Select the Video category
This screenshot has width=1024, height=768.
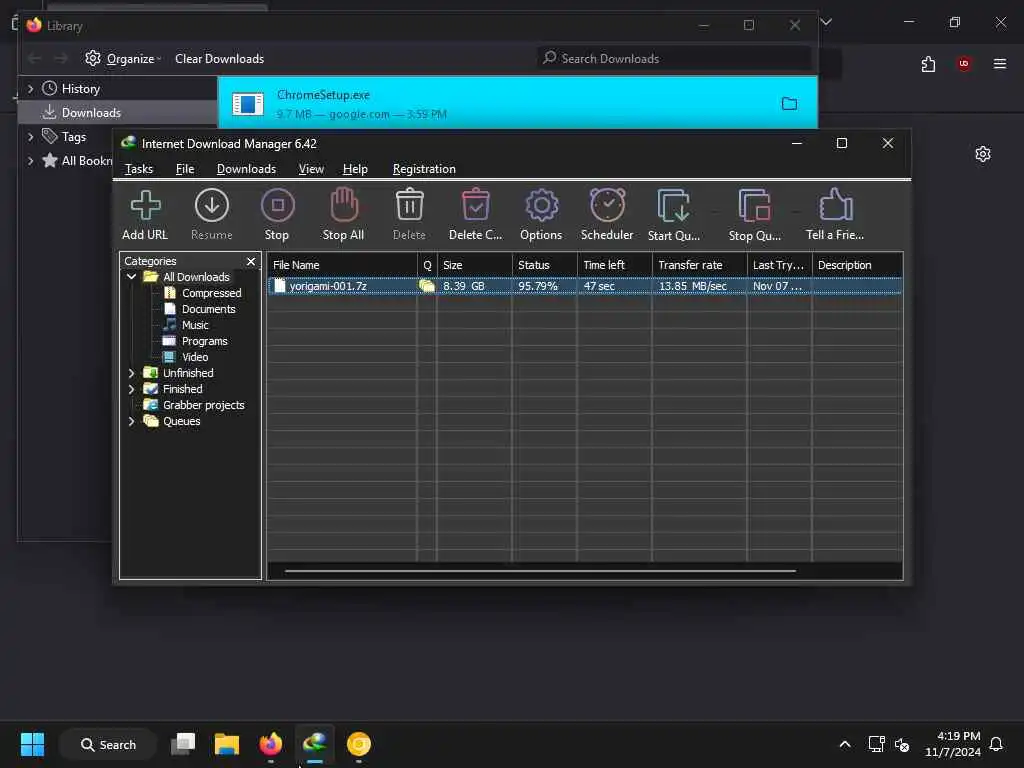click(195, 357)
